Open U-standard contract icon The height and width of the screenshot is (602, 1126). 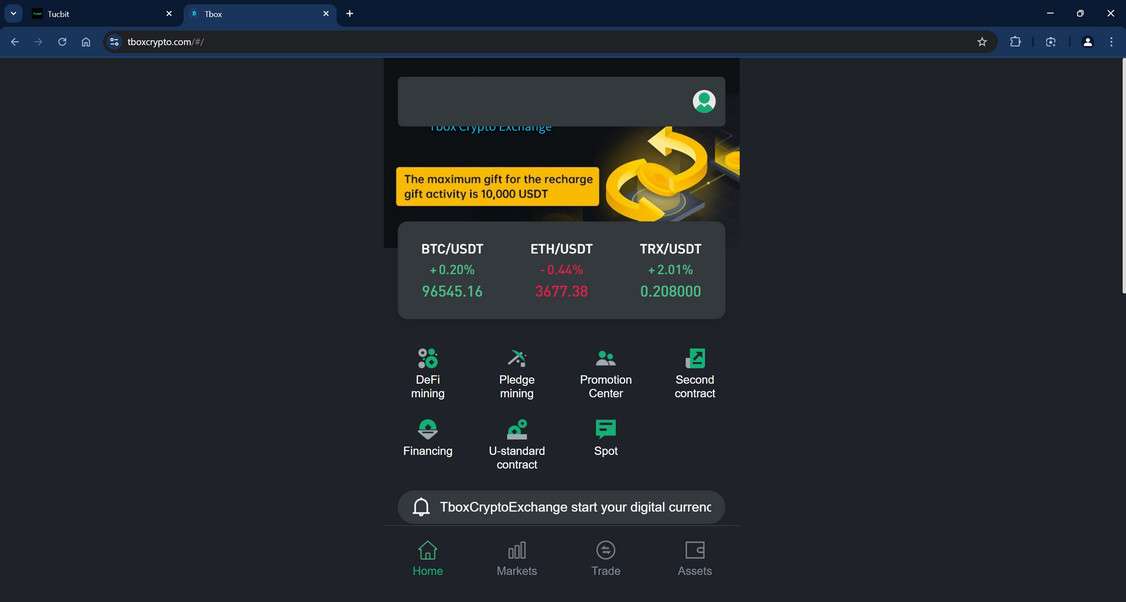pyautogui.click(x=517, y=429)
